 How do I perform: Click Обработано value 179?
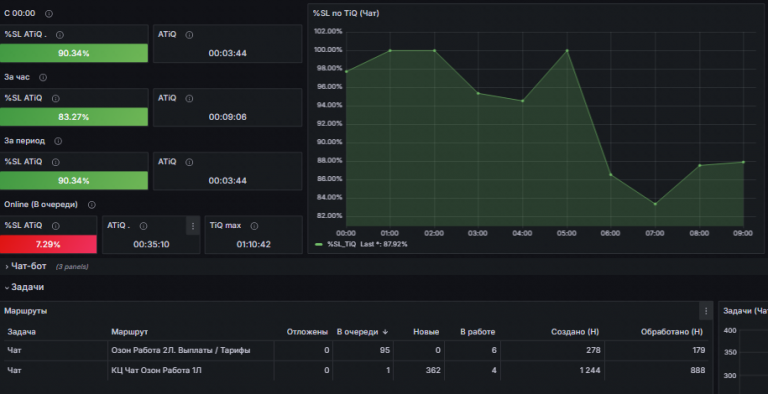698,350
